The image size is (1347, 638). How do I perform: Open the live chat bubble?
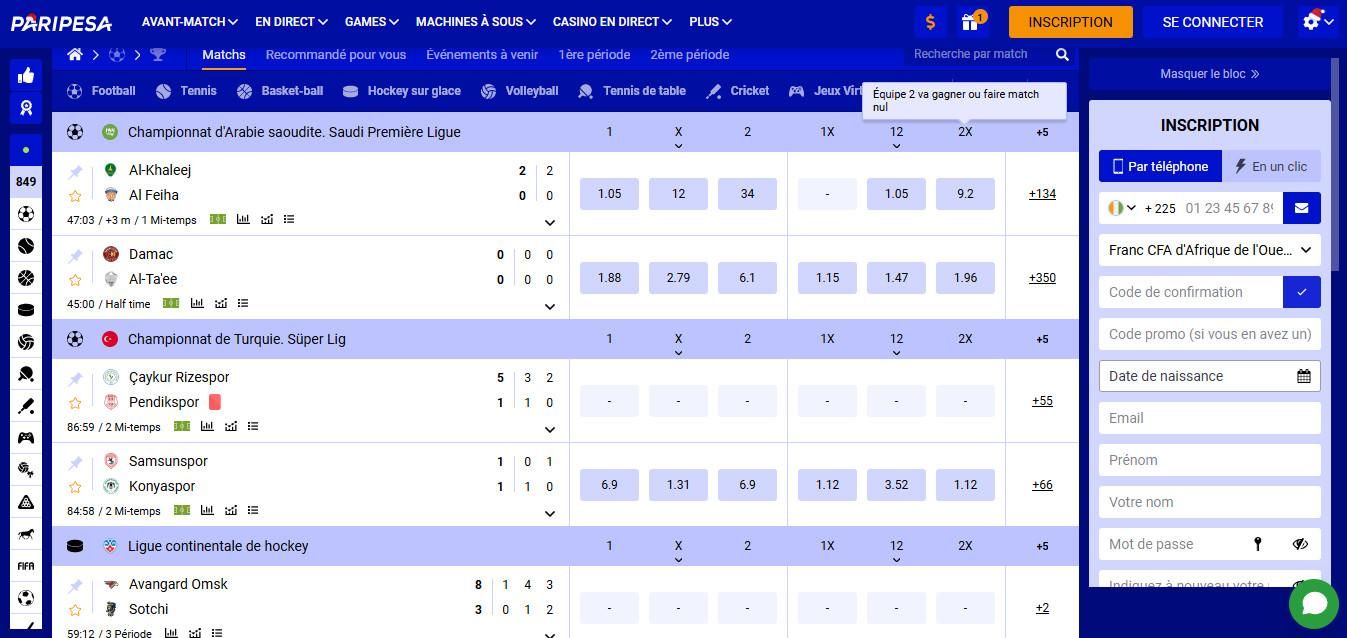click(x=1313, y=603)
